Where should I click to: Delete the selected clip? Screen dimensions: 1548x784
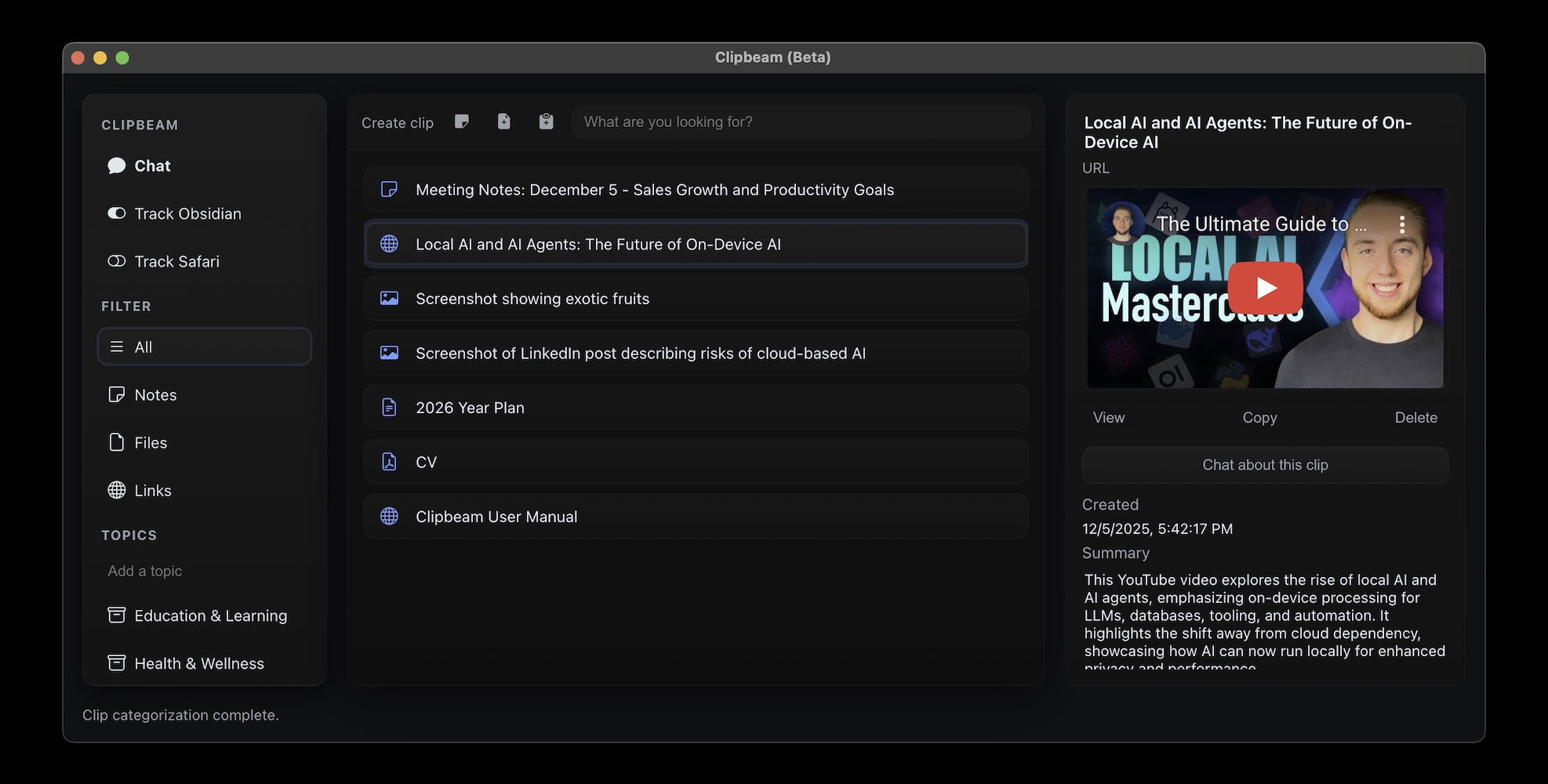[1415, 417]
